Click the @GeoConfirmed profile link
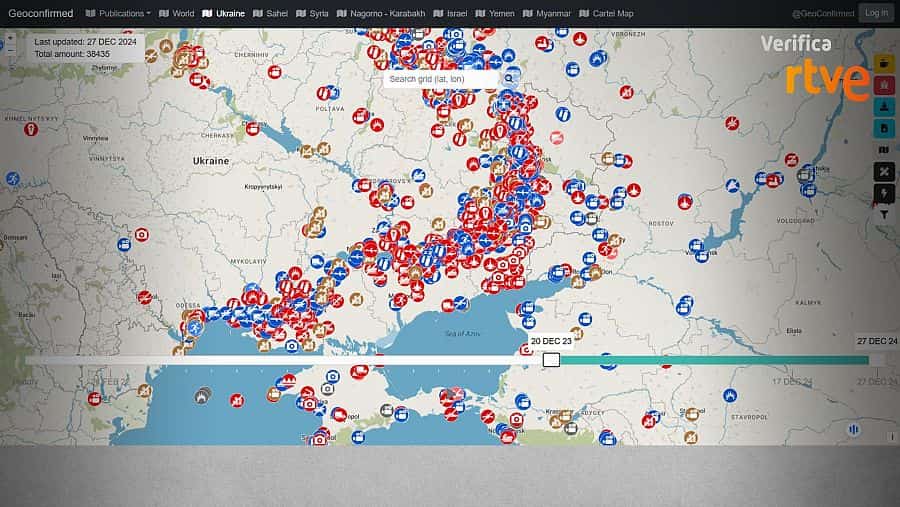 click(x=823, y=14)
